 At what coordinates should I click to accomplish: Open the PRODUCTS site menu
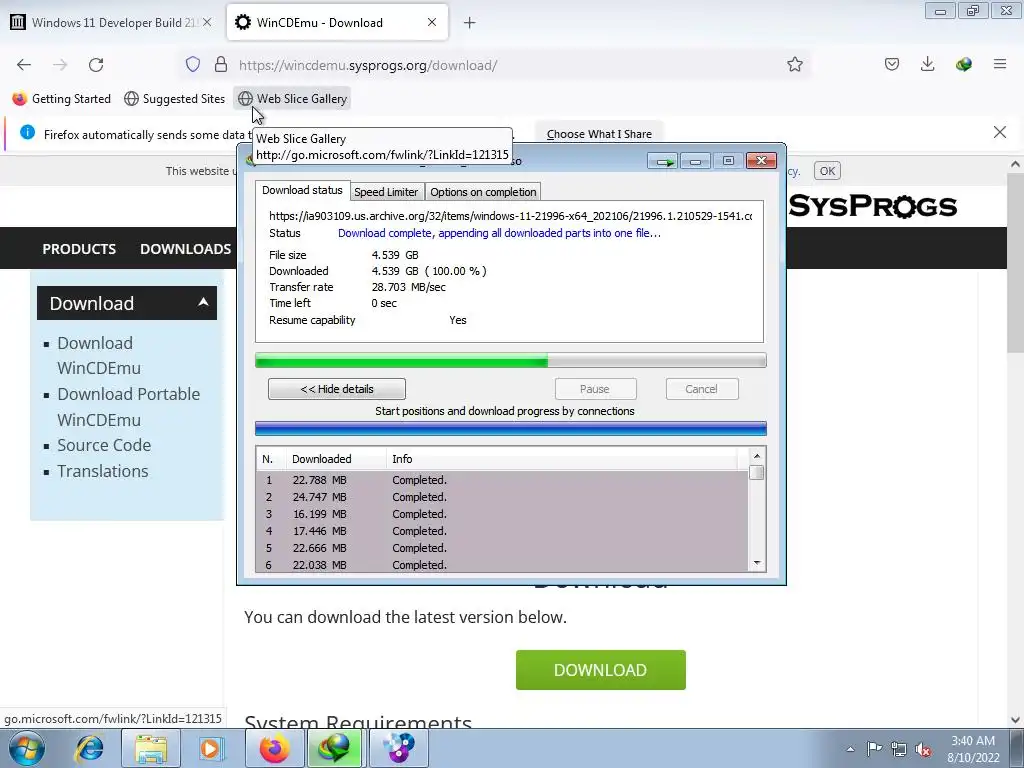[79, 249]
